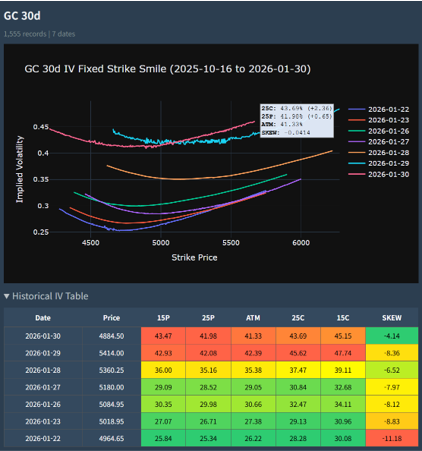Click the 15C cell 30.08
Viewport: 422px width, 451px height.
point(343,438)
